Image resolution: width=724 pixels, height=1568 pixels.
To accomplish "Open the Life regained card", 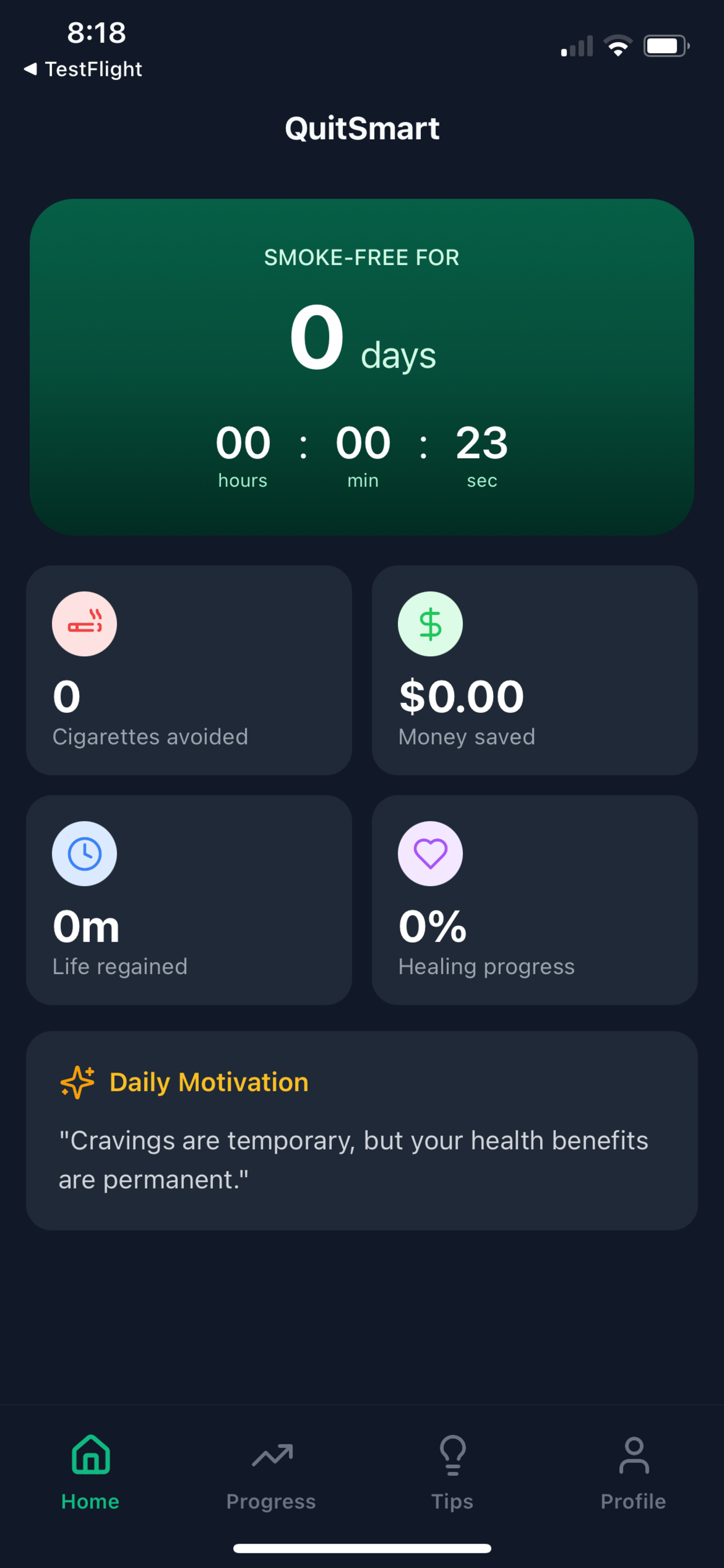I will tap(189, 900).
